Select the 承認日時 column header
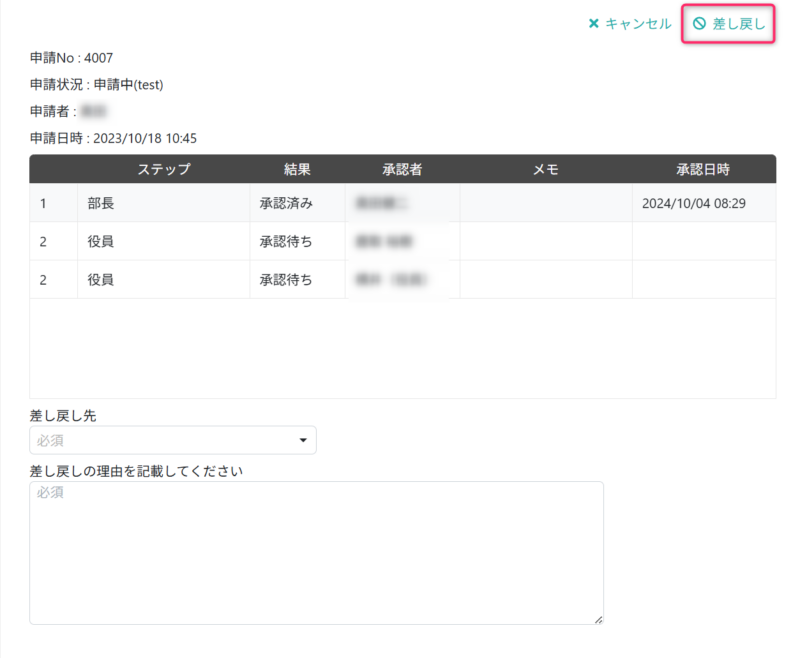The height and width of the screenshot is (658, 800). [703, 169]
